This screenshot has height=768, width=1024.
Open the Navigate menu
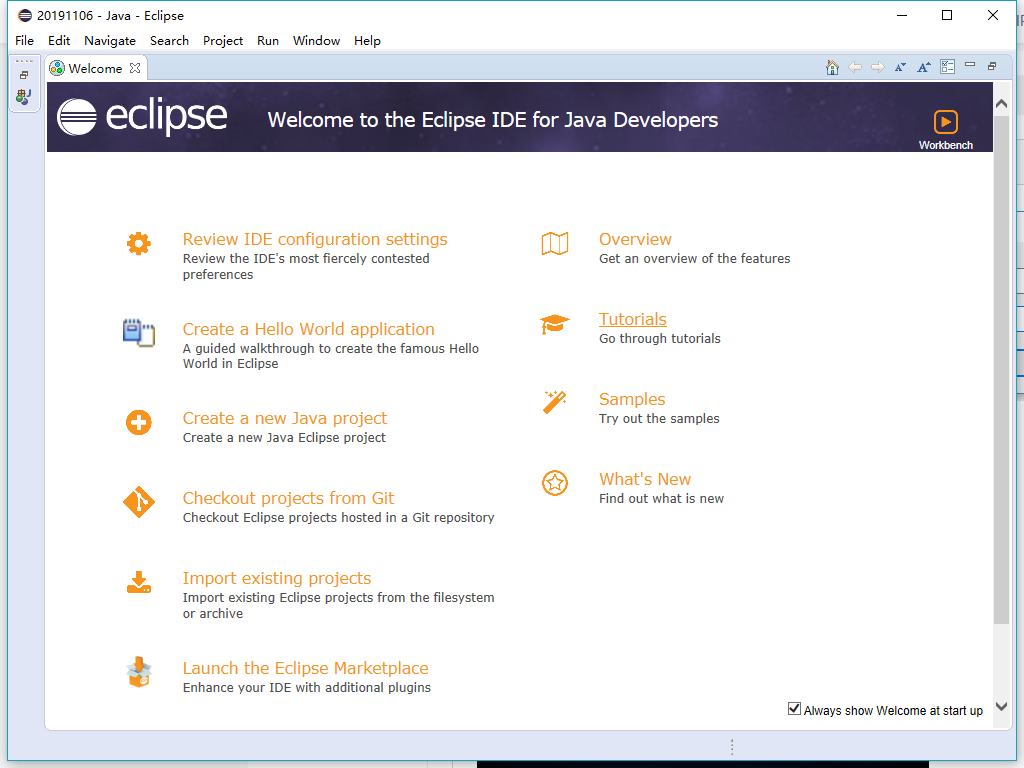tap(110, 41)
